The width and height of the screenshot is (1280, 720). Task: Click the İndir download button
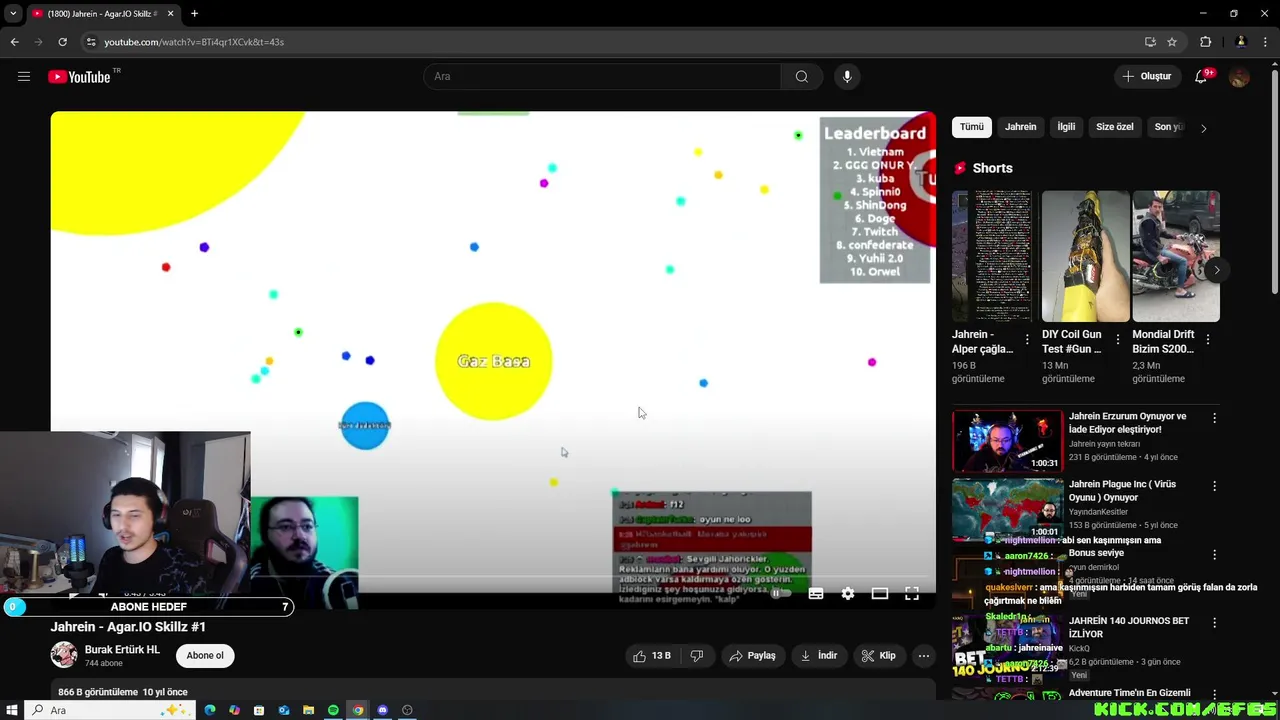[819, 656]
